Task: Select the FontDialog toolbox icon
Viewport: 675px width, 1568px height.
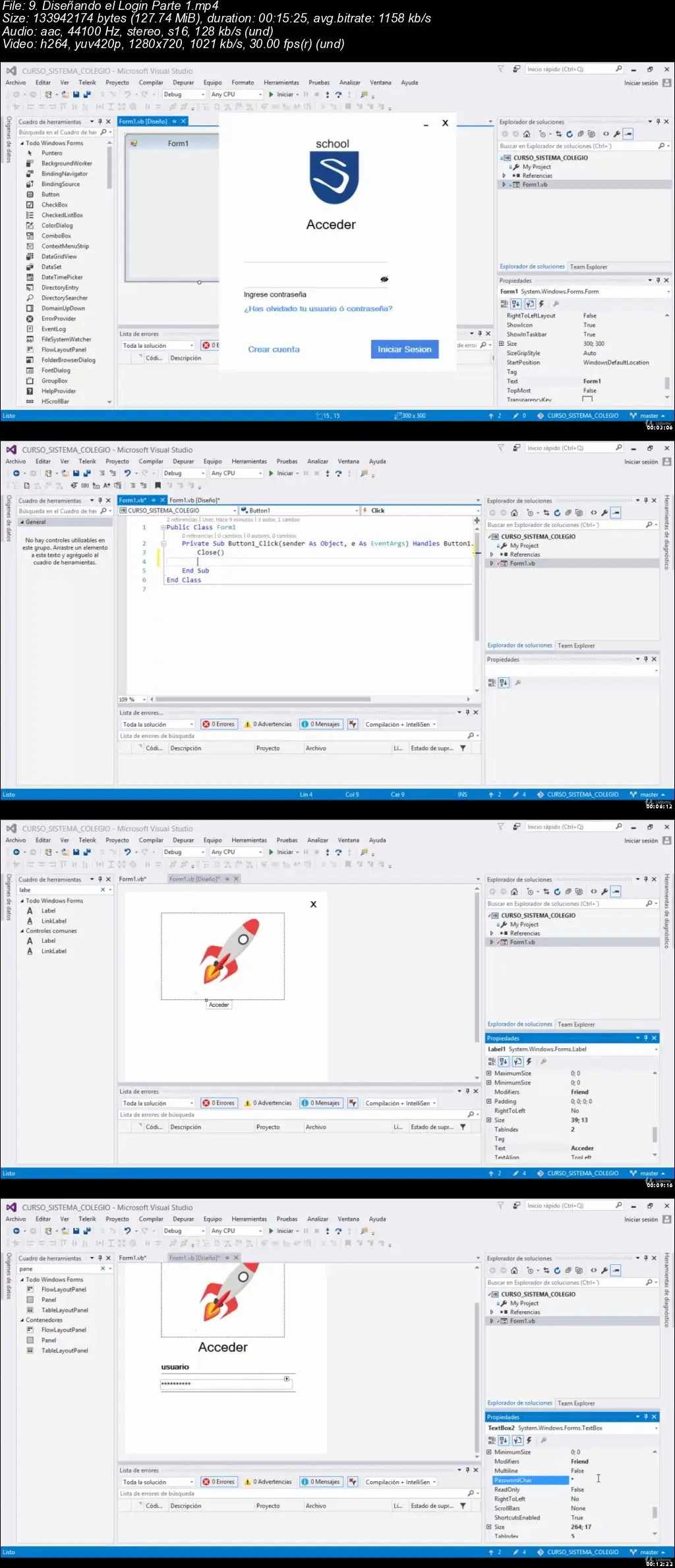Action: tap(30, 370)
